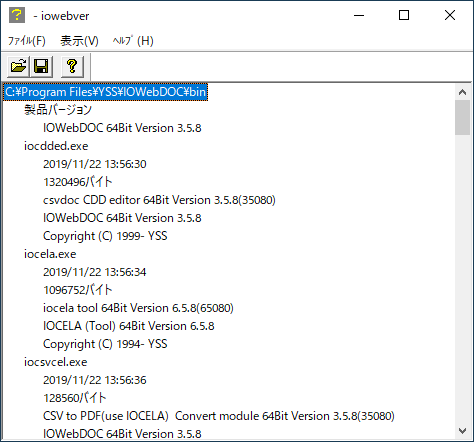The height and width of the screenshot is (442, 474).
Task: Open the ファイル(F) menu
Action: (x=27, y=41)
